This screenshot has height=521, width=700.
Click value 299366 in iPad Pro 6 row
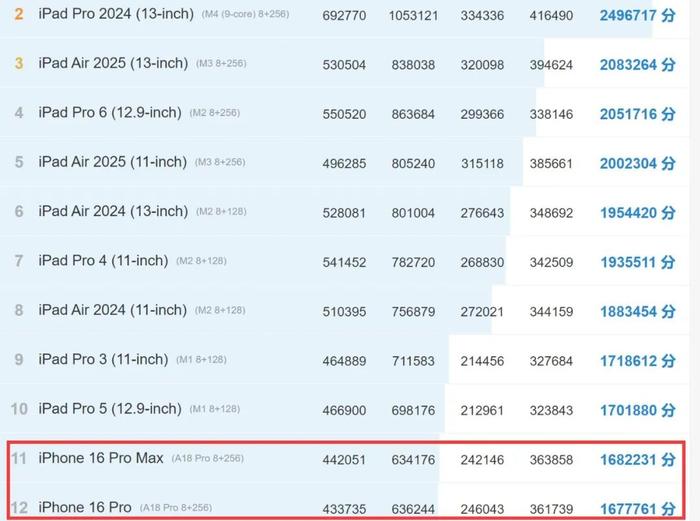[x=482, y=115]
